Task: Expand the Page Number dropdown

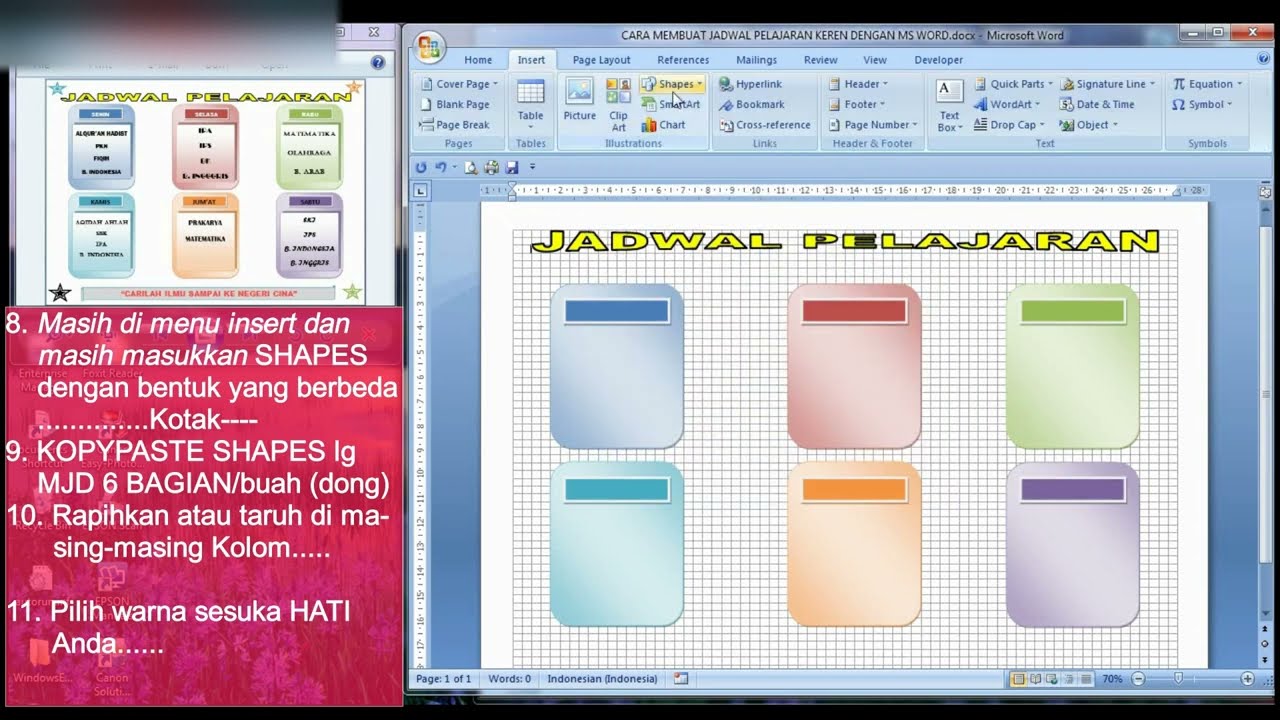Action: [873, 125]
